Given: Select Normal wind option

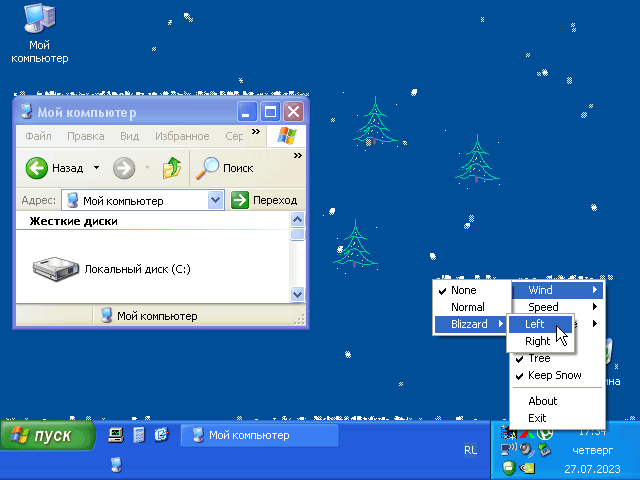Looking at the screenshot, I should pos(472,307).
